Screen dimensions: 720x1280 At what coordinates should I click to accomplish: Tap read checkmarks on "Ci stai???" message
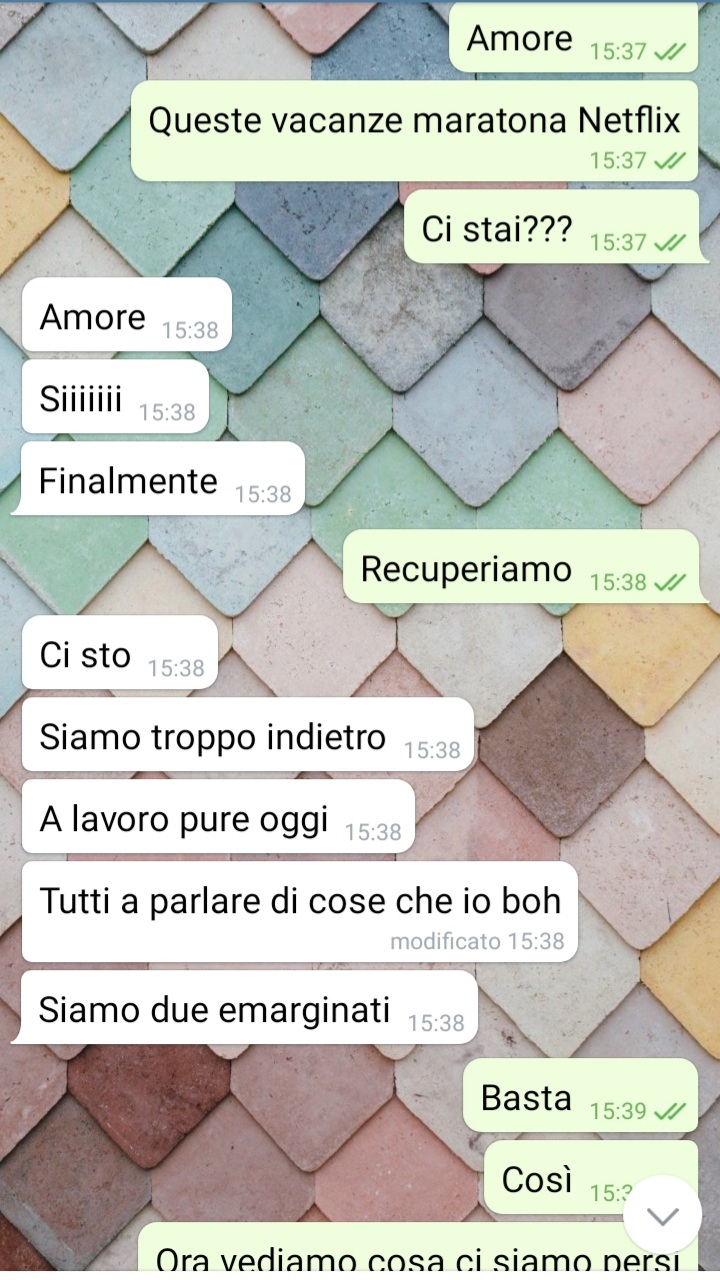point(669,242)
